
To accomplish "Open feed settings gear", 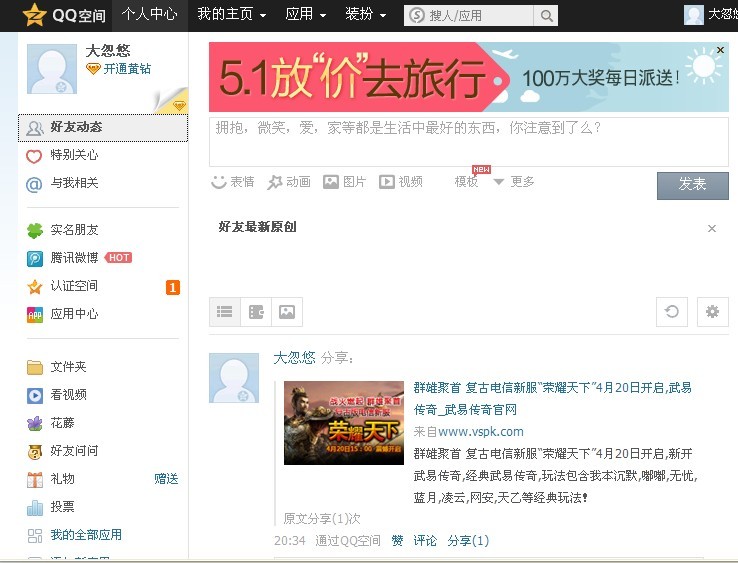I will coord(713,312).
